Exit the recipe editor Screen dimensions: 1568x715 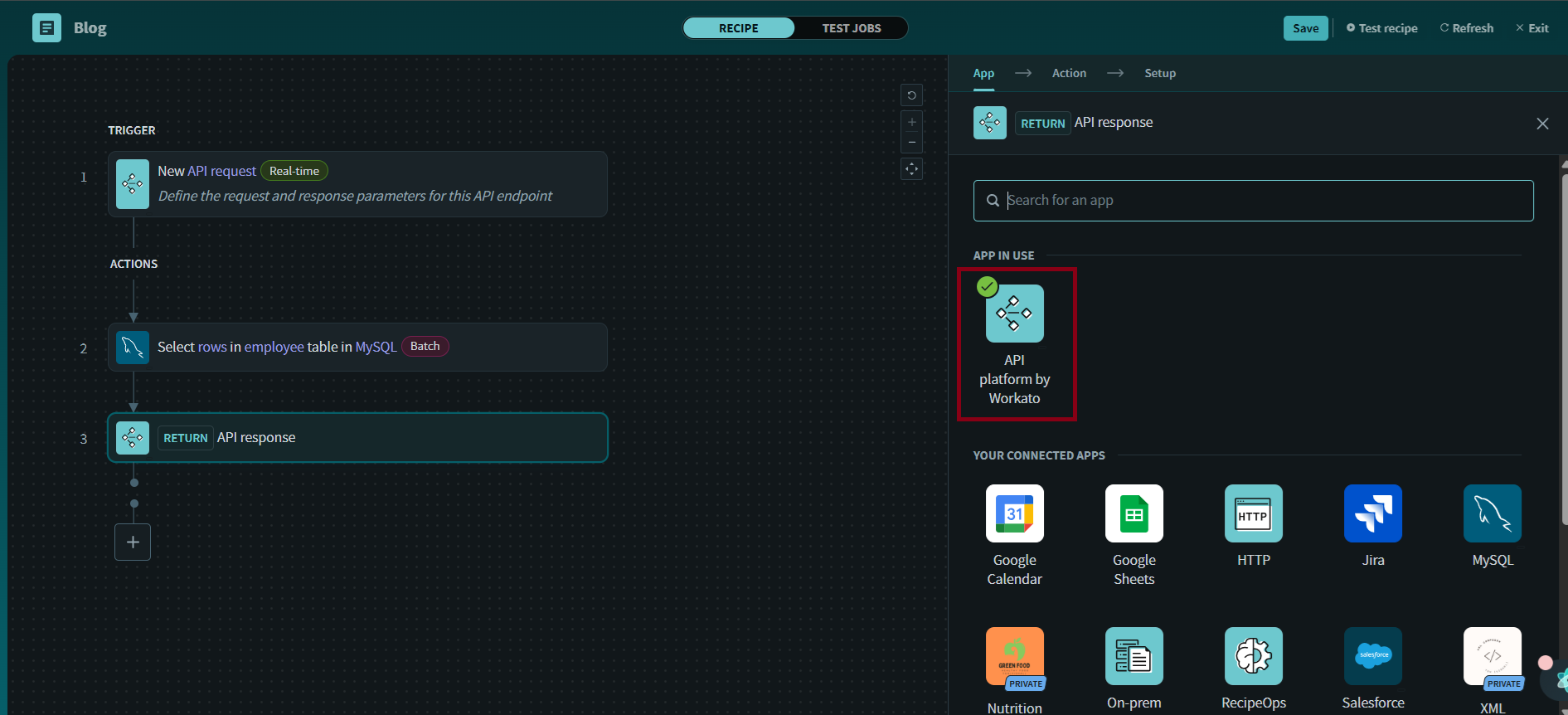[1532, 28]
